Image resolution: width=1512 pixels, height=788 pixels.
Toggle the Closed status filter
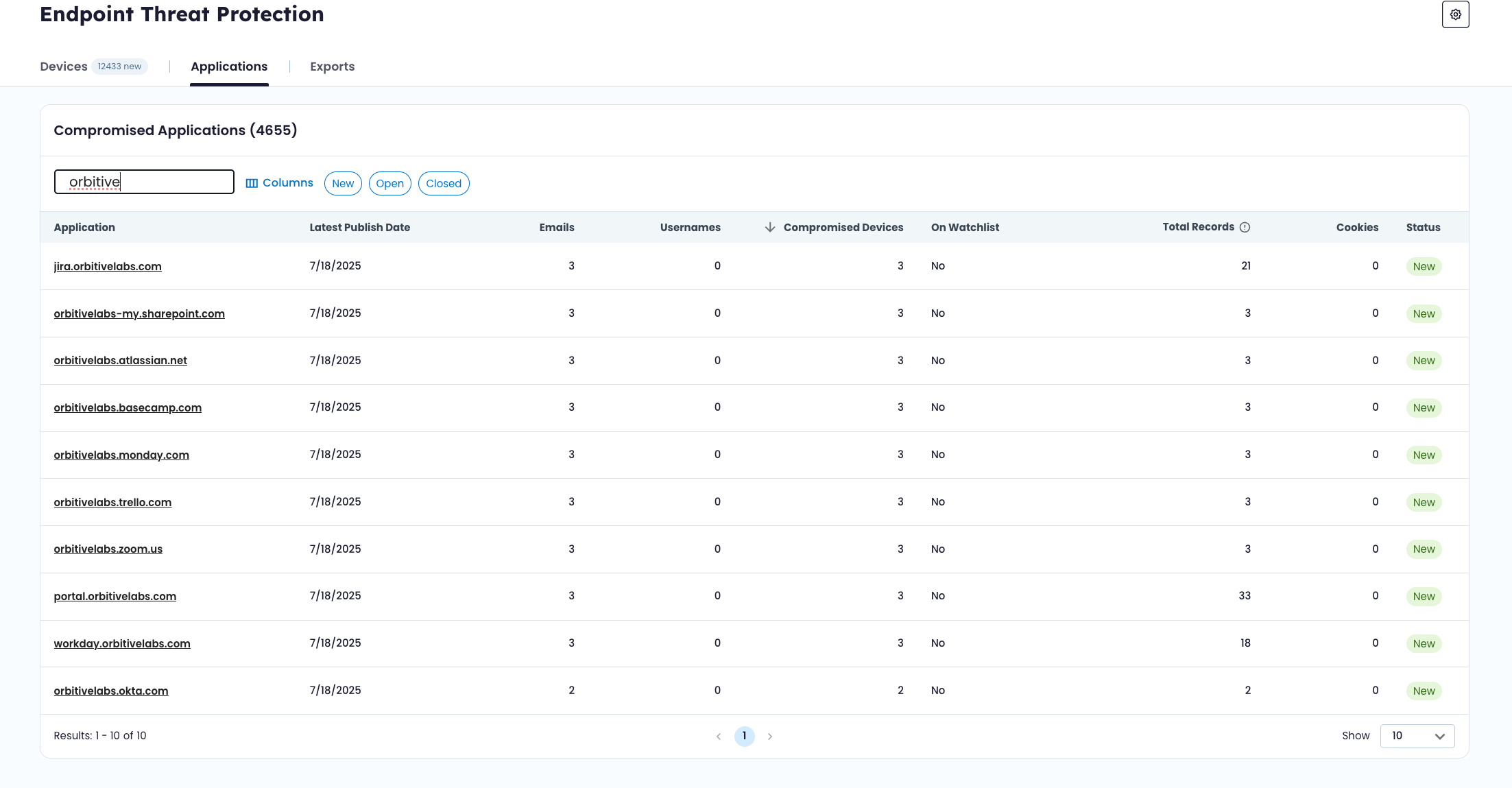click(444, 183)
